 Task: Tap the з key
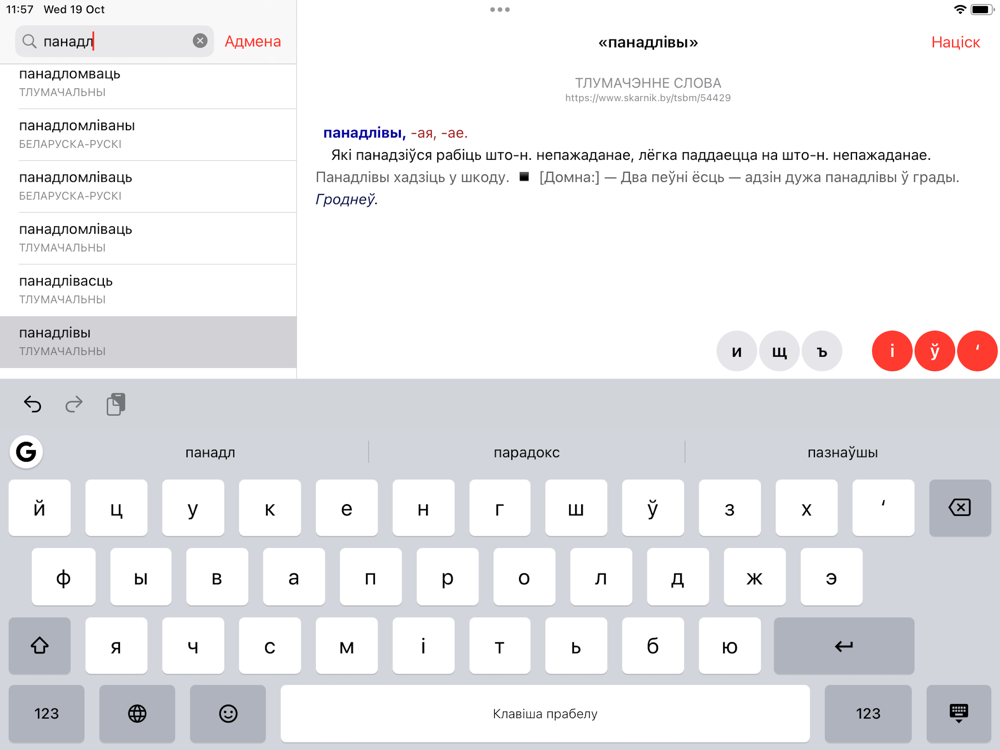730,508
